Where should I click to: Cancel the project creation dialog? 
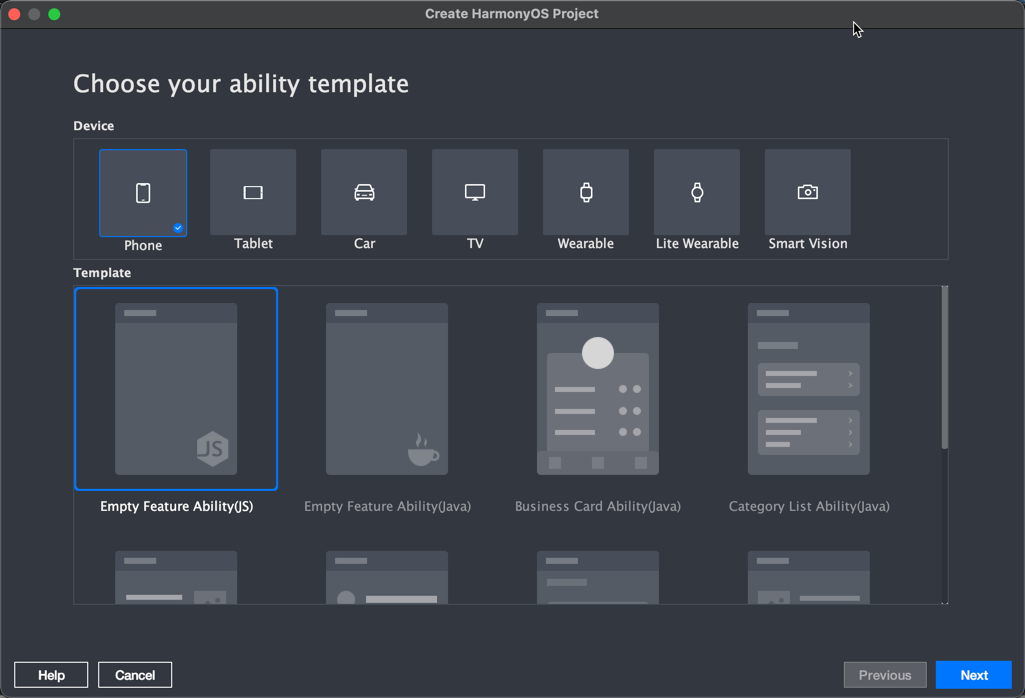click(135, 675)
